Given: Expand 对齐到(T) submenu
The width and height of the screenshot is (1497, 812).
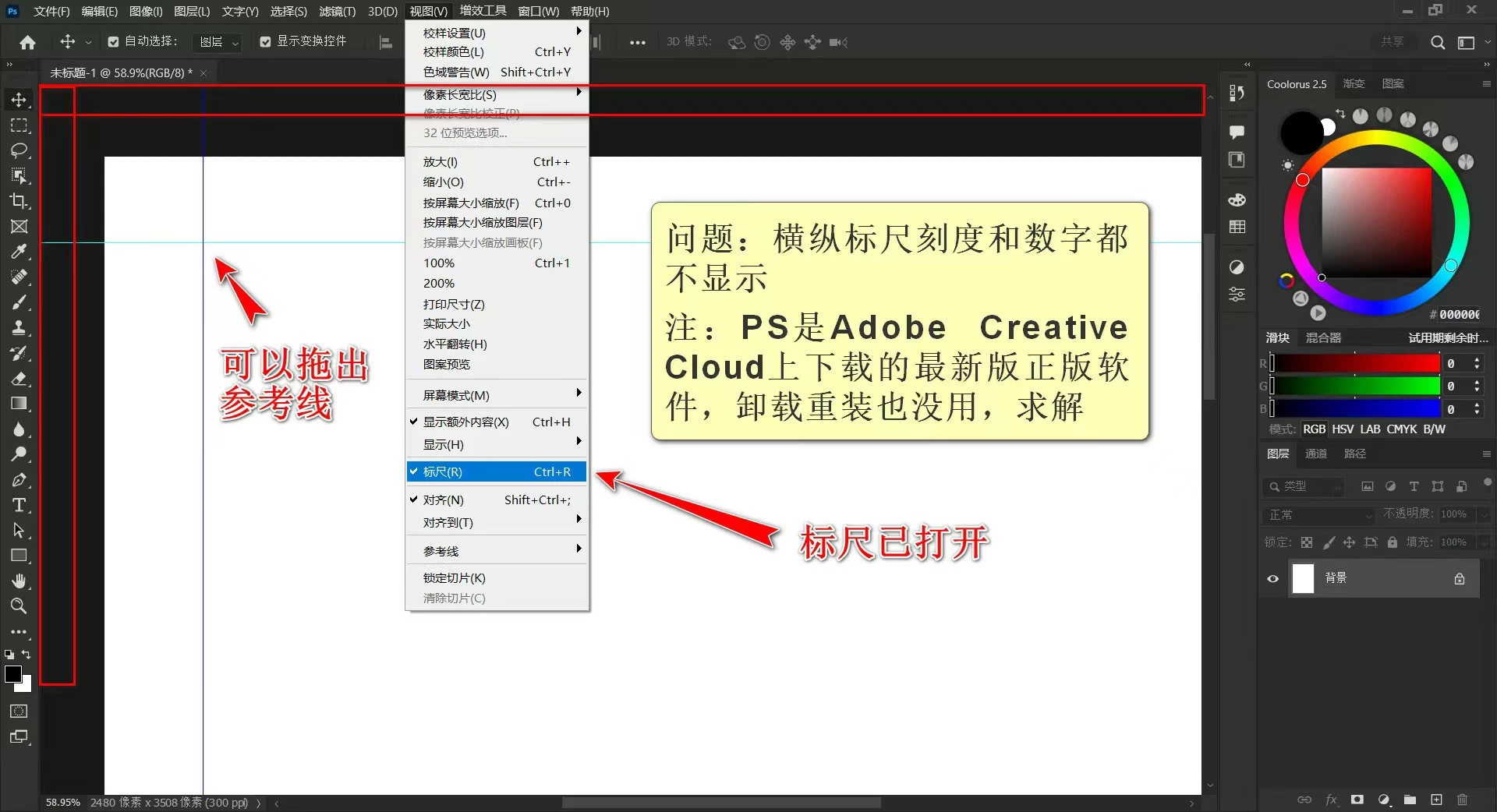Looking at the screenshot, I should pyautogui.click(x=497, y=522).
